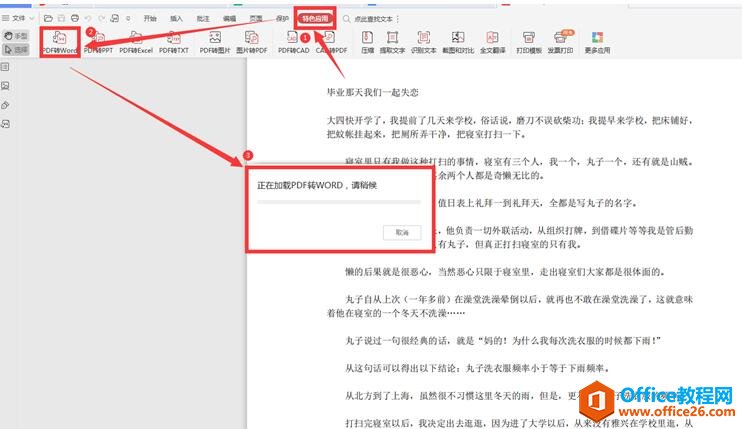Click the bottom icon in left sidebar
This screenshot has width=742, height=429.
coord(5,124)
